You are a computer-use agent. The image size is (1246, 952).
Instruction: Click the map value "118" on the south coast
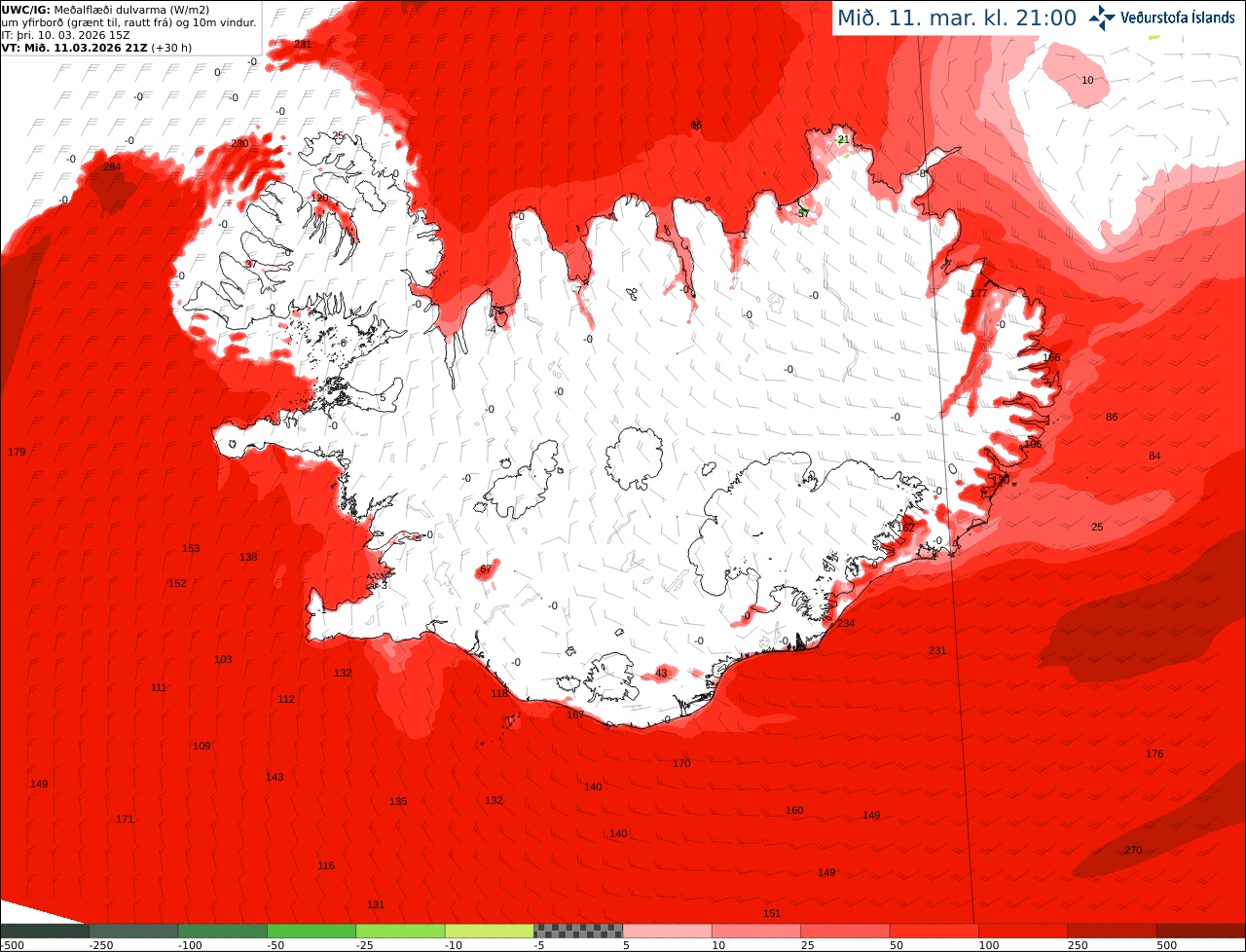(x=499, y=693)
